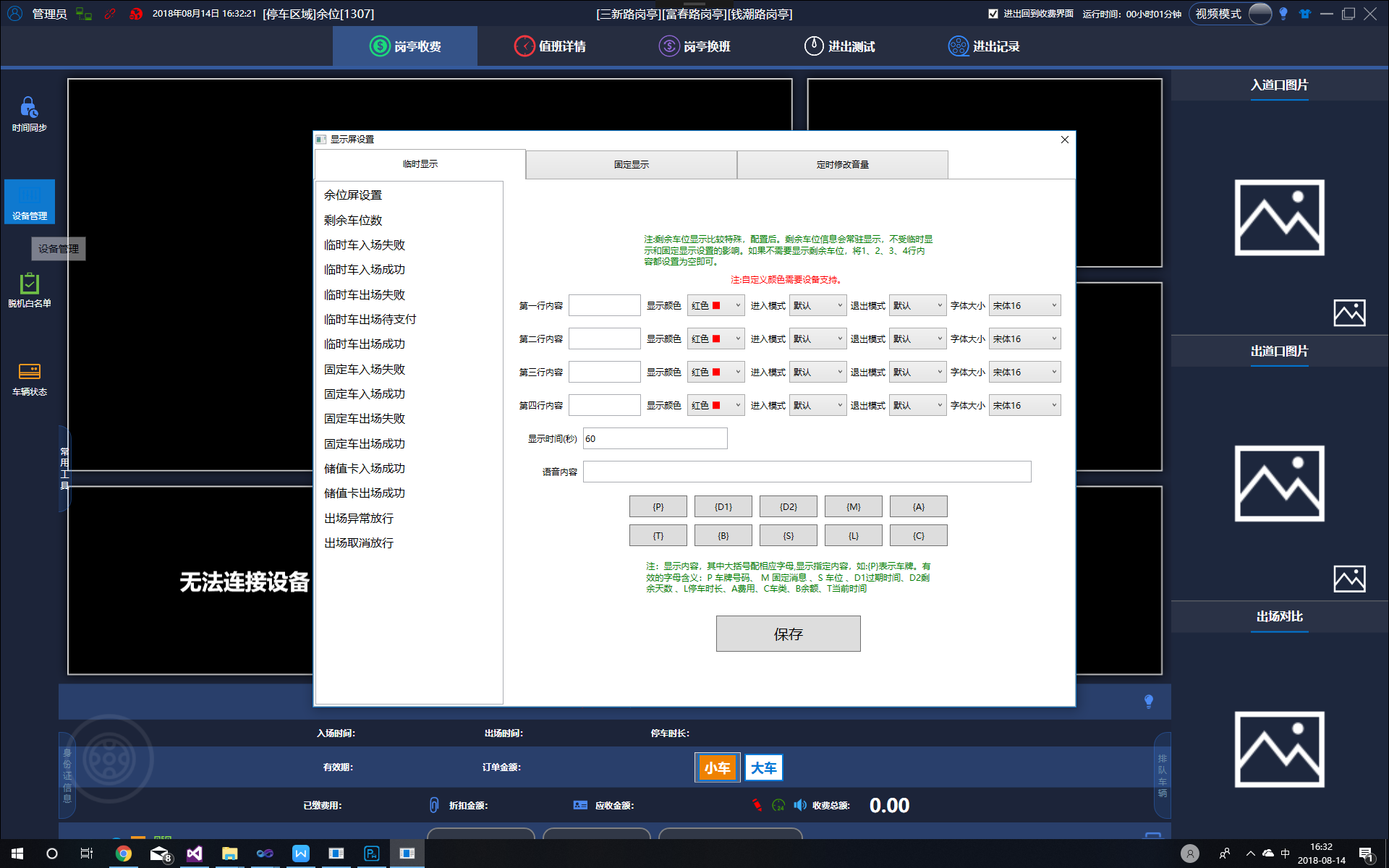Select 小车 vehicle type toggle
This screenshot has height=868, width=1389.
point(716,767)
